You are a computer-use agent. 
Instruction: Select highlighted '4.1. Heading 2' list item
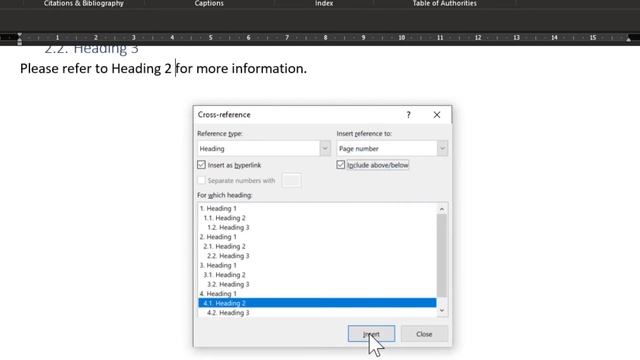pyautogui.click(x=317, y=303)
